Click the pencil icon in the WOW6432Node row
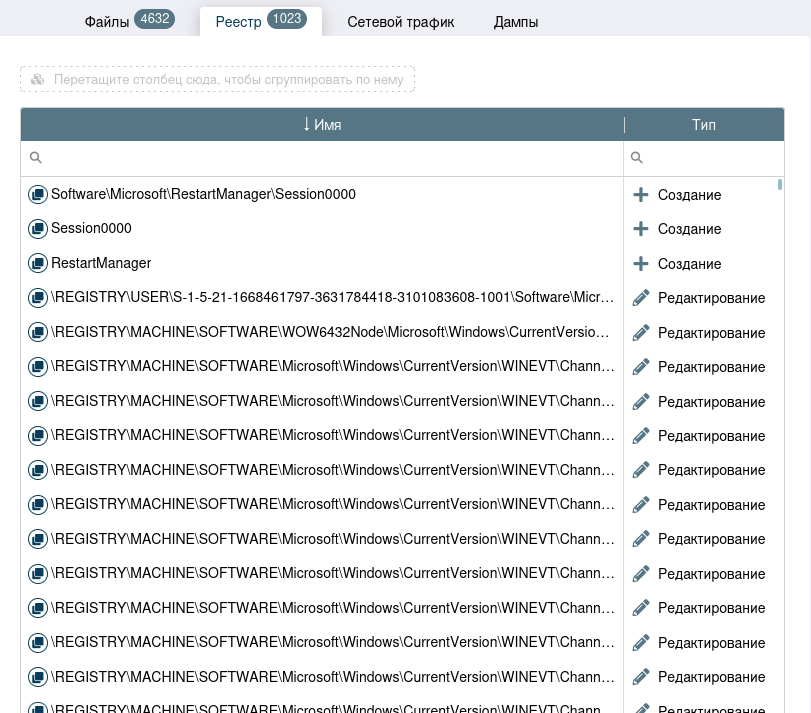811x713 pixels. pos(641,333)
